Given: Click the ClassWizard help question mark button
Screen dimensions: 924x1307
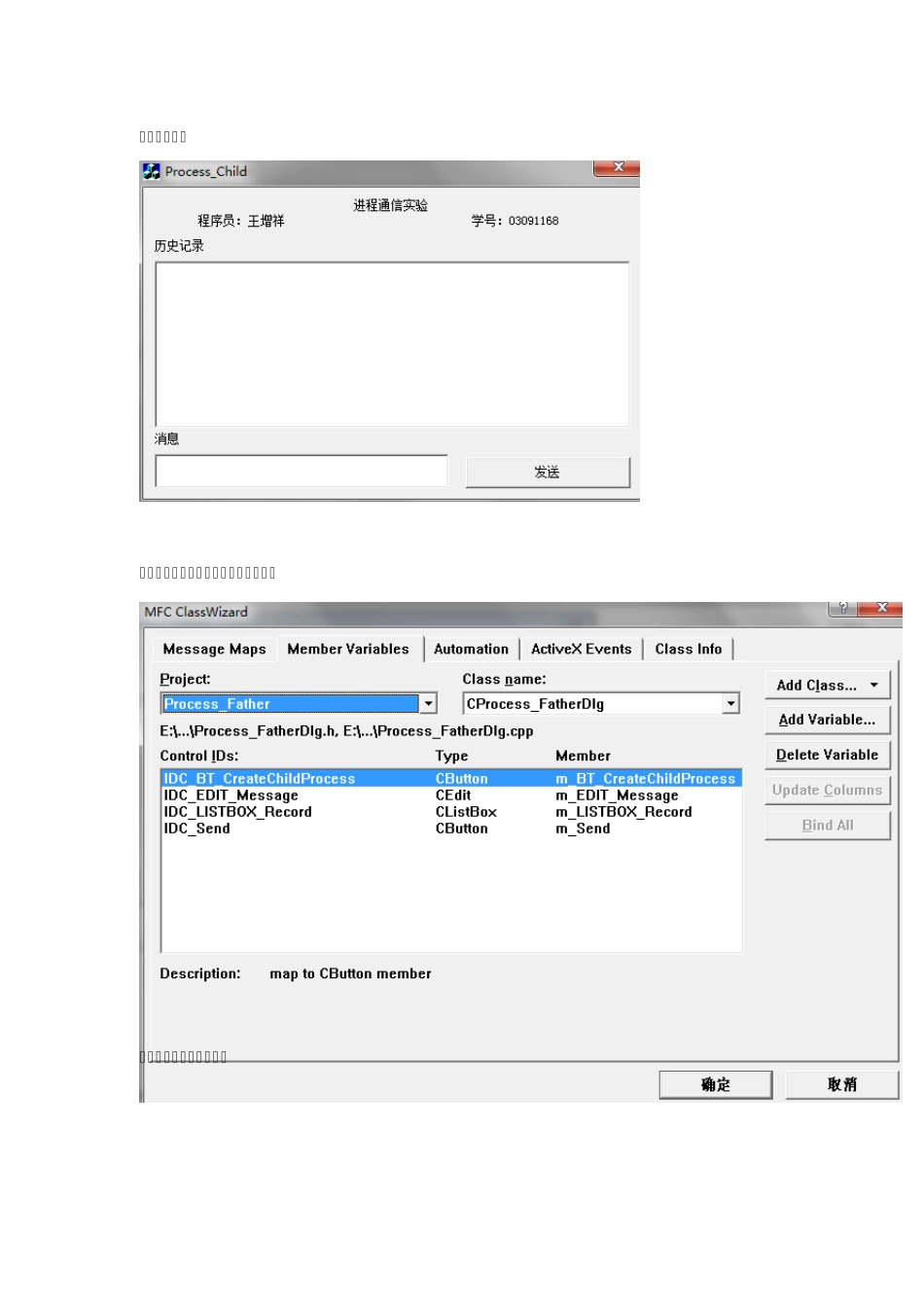Looking at the screenshot, I should [842, 608].
